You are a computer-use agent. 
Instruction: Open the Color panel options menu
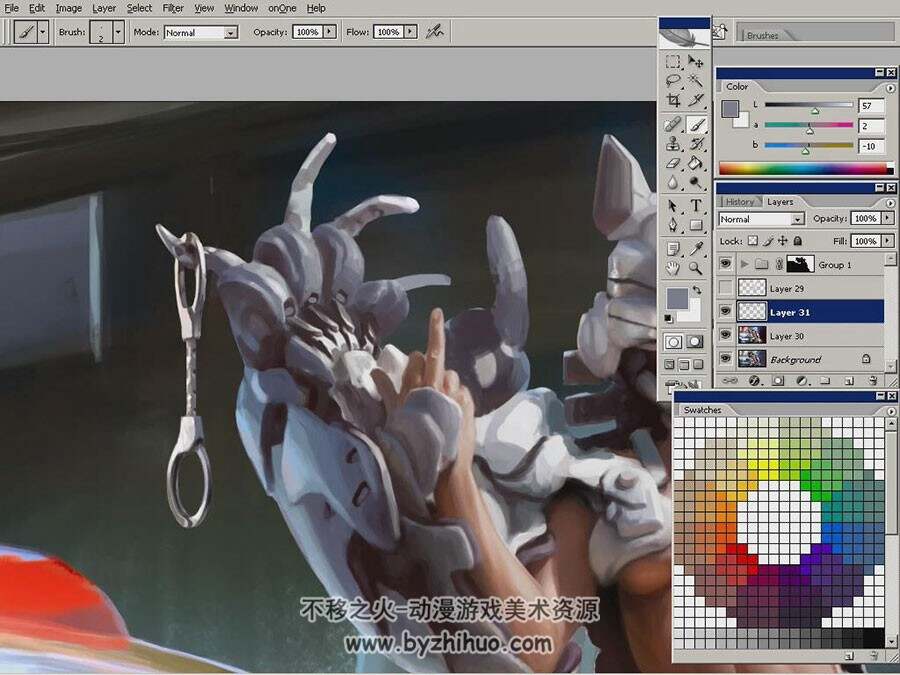tap(890, 88)
